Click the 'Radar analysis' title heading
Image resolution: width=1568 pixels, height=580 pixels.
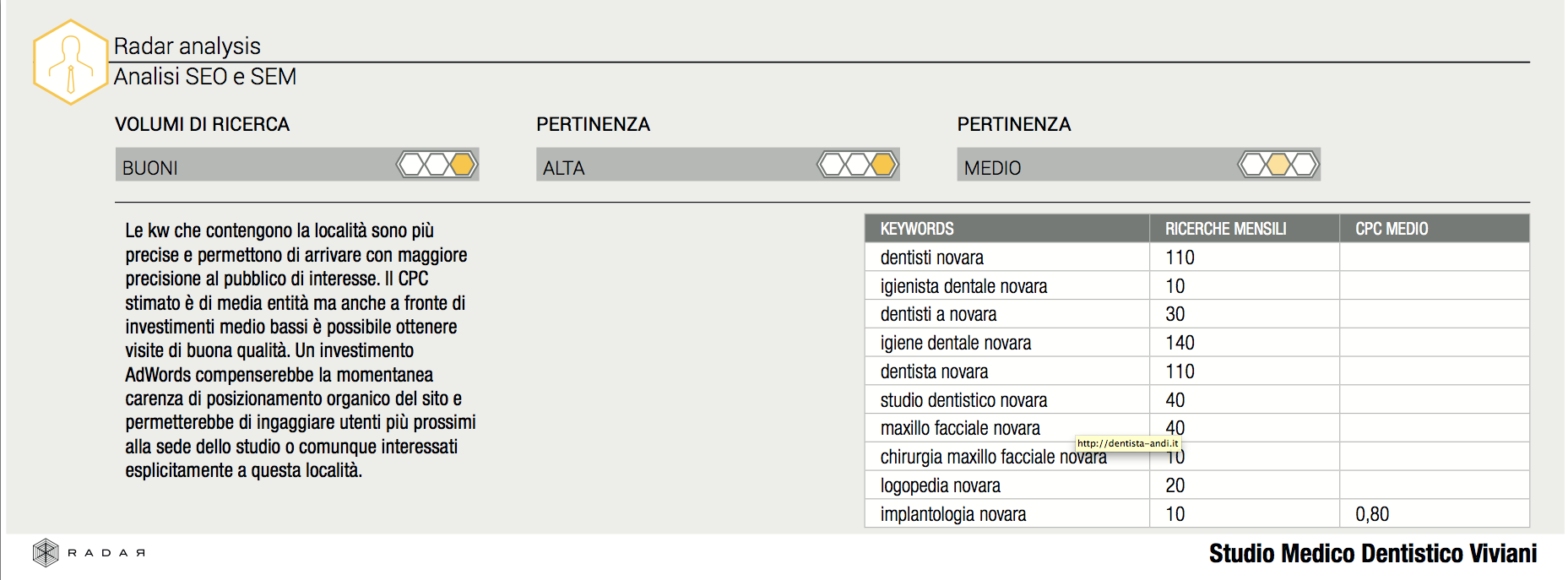tap(187, 46)
